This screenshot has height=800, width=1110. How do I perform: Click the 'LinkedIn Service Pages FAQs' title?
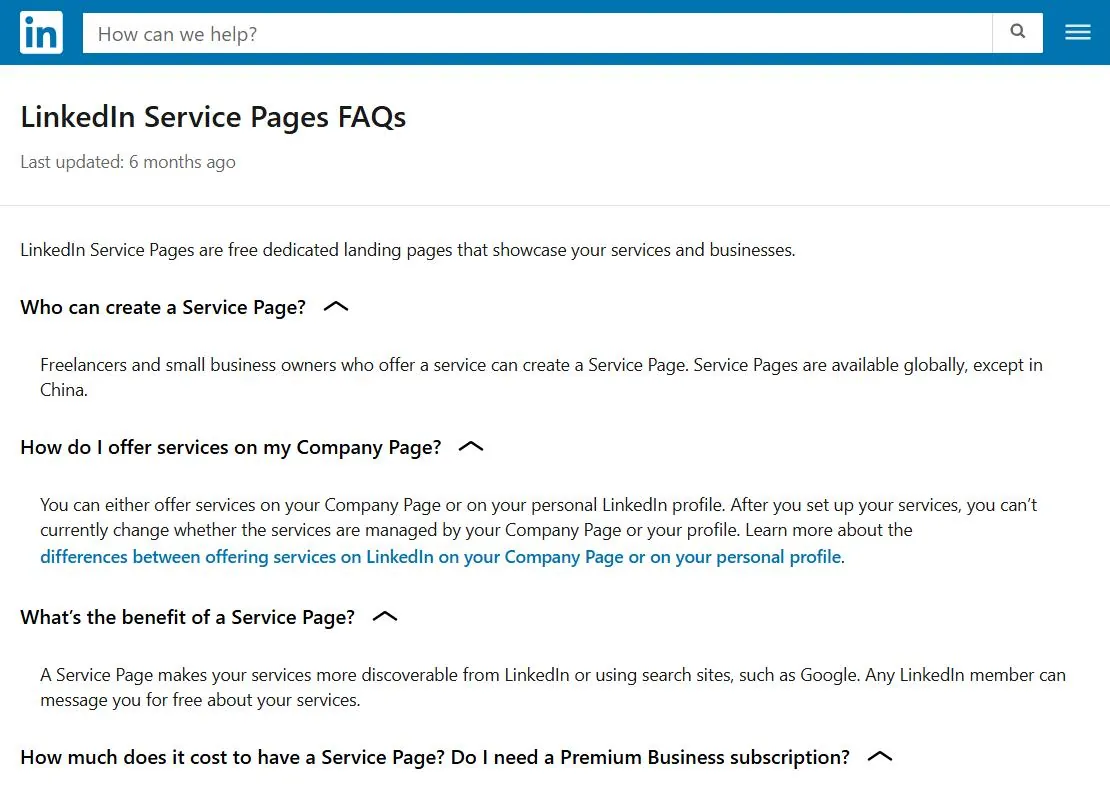[x=213, y=118]
